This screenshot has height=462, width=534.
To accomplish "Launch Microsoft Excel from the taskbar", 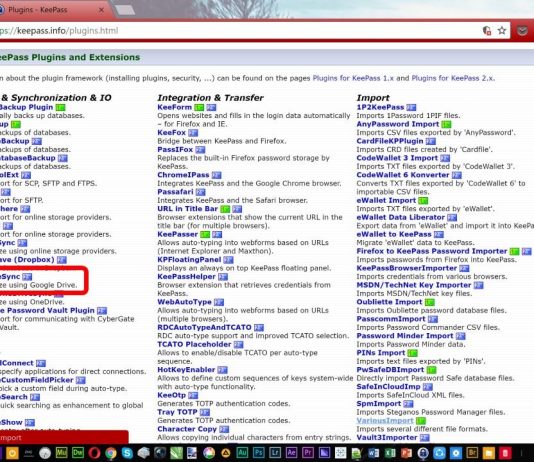I will click(x=390, y=453).
